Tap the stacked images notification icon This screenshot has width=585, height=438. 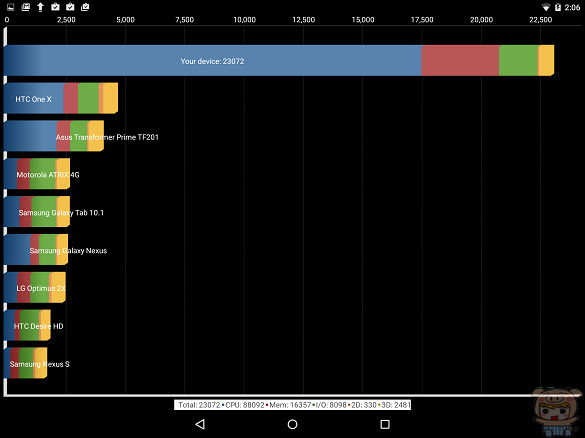pos(26,7)
